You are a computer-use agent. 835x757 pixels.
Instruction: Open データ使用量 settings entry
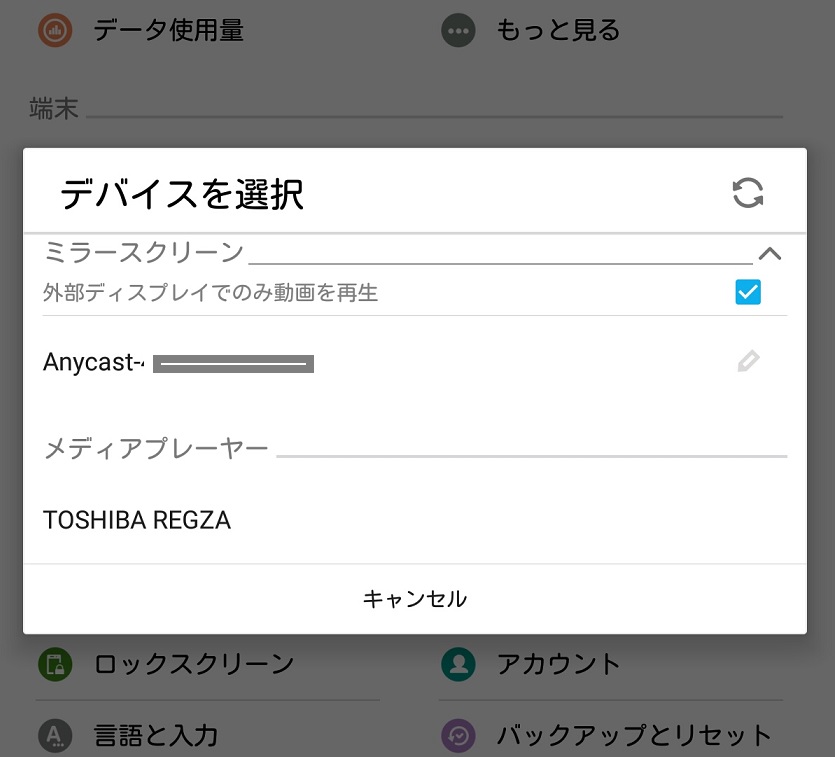[168, 30]
